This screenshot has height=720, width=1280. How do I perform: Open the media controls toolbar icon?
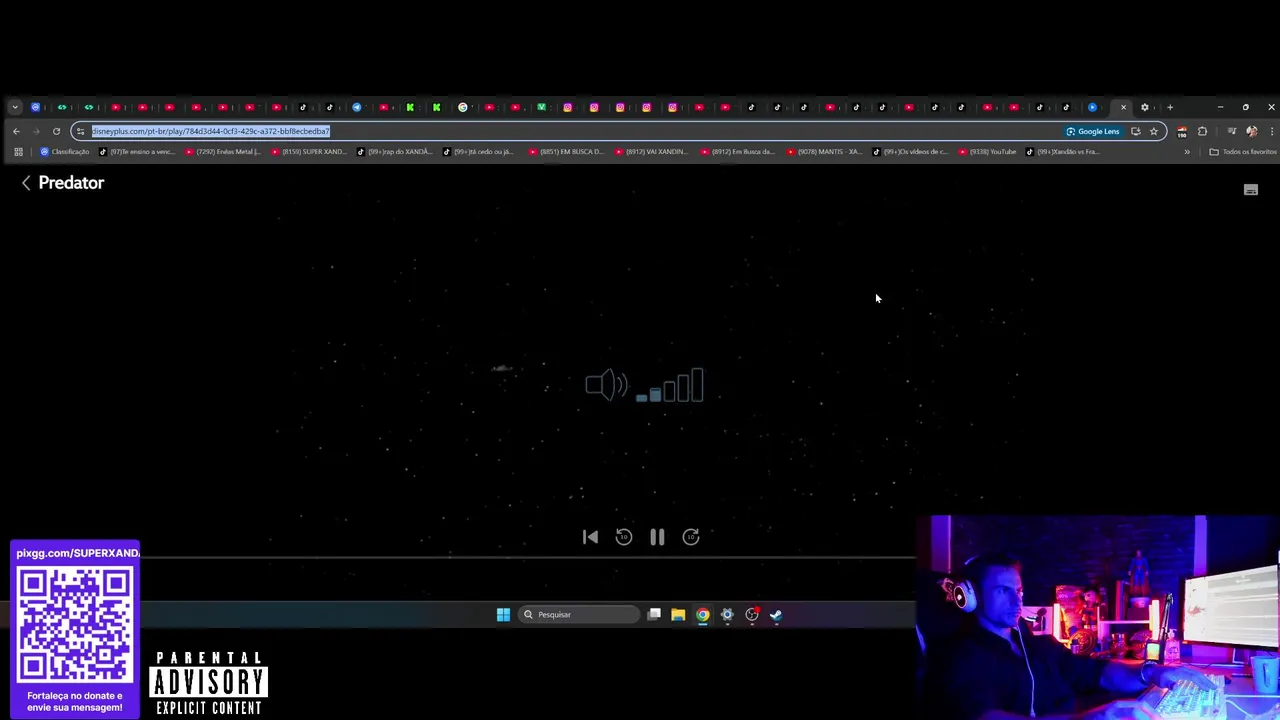click(x=1232, y=131)
